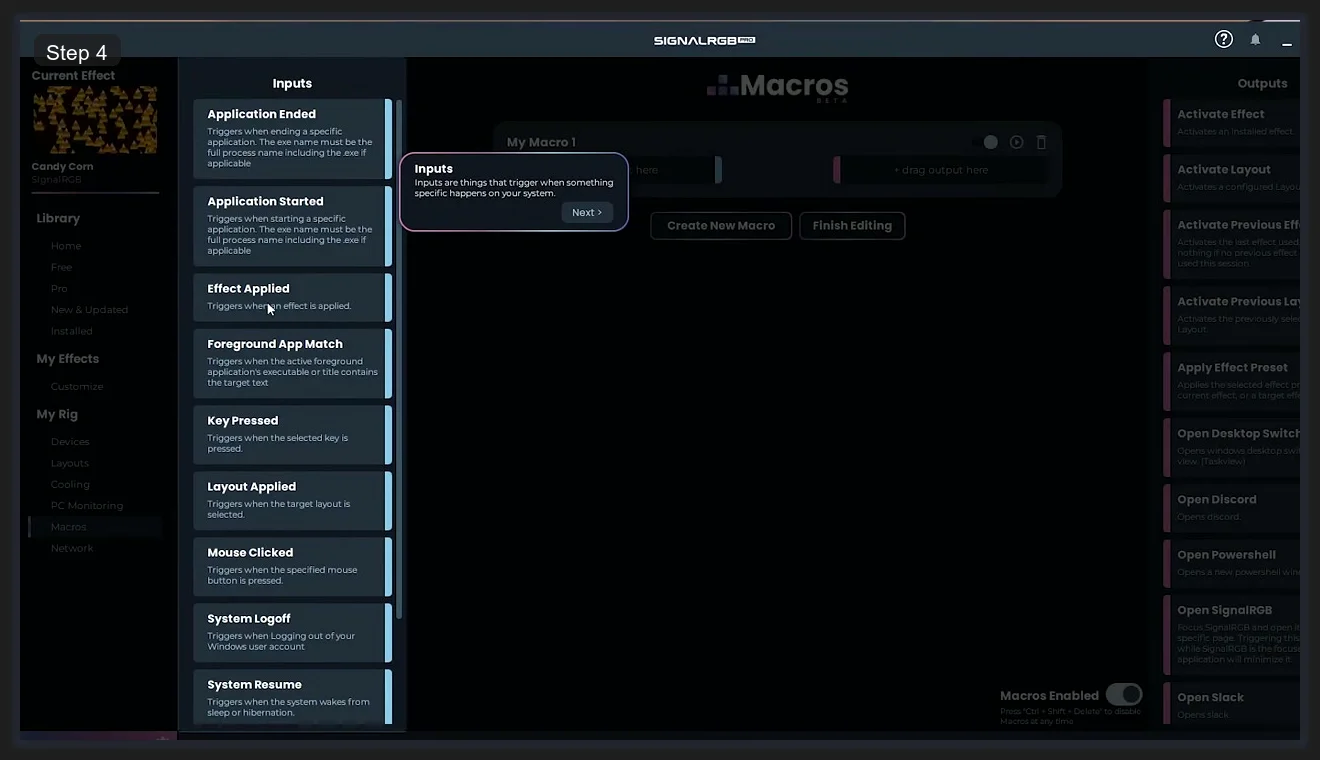The height and width of the screenshot is (760, 1320).
Task: Click Finish Editing
Action: coord(852,225)
